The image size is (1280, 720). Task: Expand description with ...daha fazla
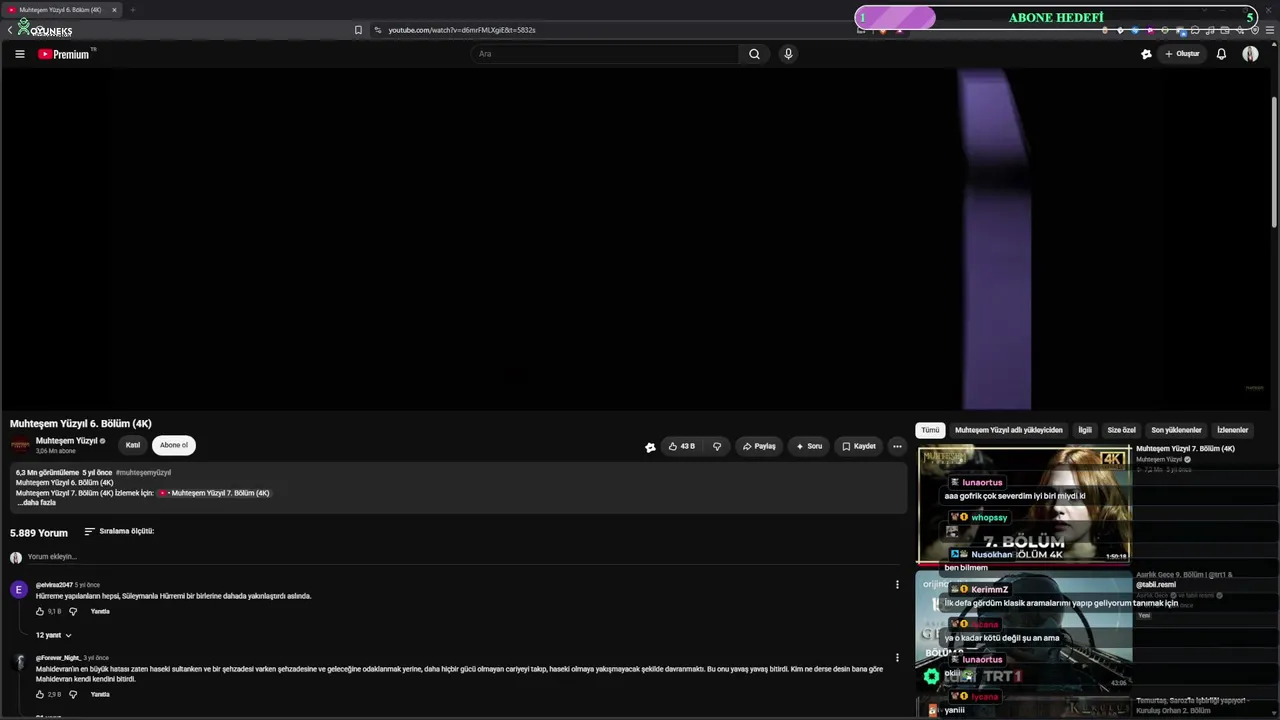36,503
